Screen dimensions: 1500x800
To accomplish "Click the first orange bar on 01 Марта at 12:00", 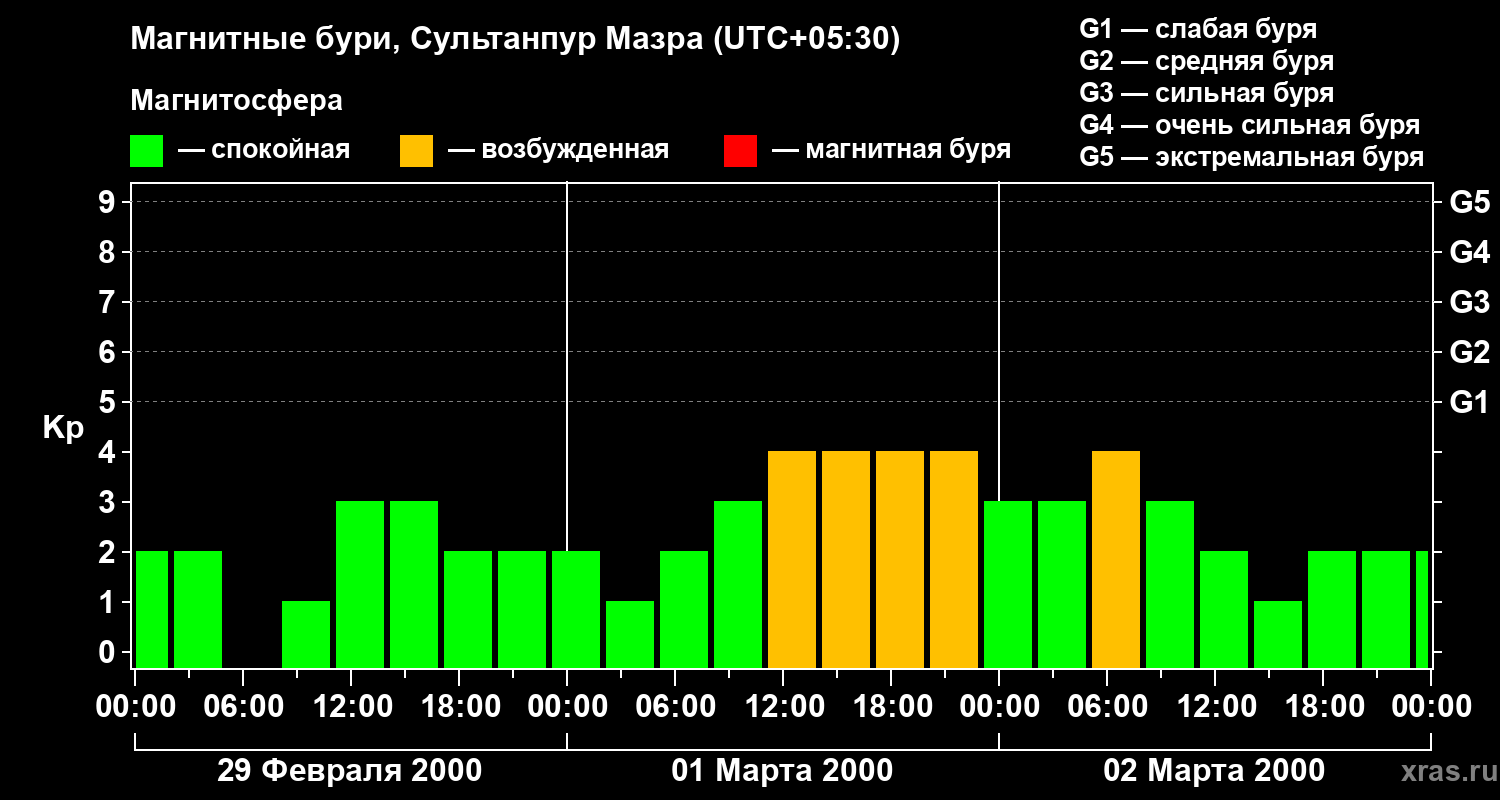I will 792,560.
